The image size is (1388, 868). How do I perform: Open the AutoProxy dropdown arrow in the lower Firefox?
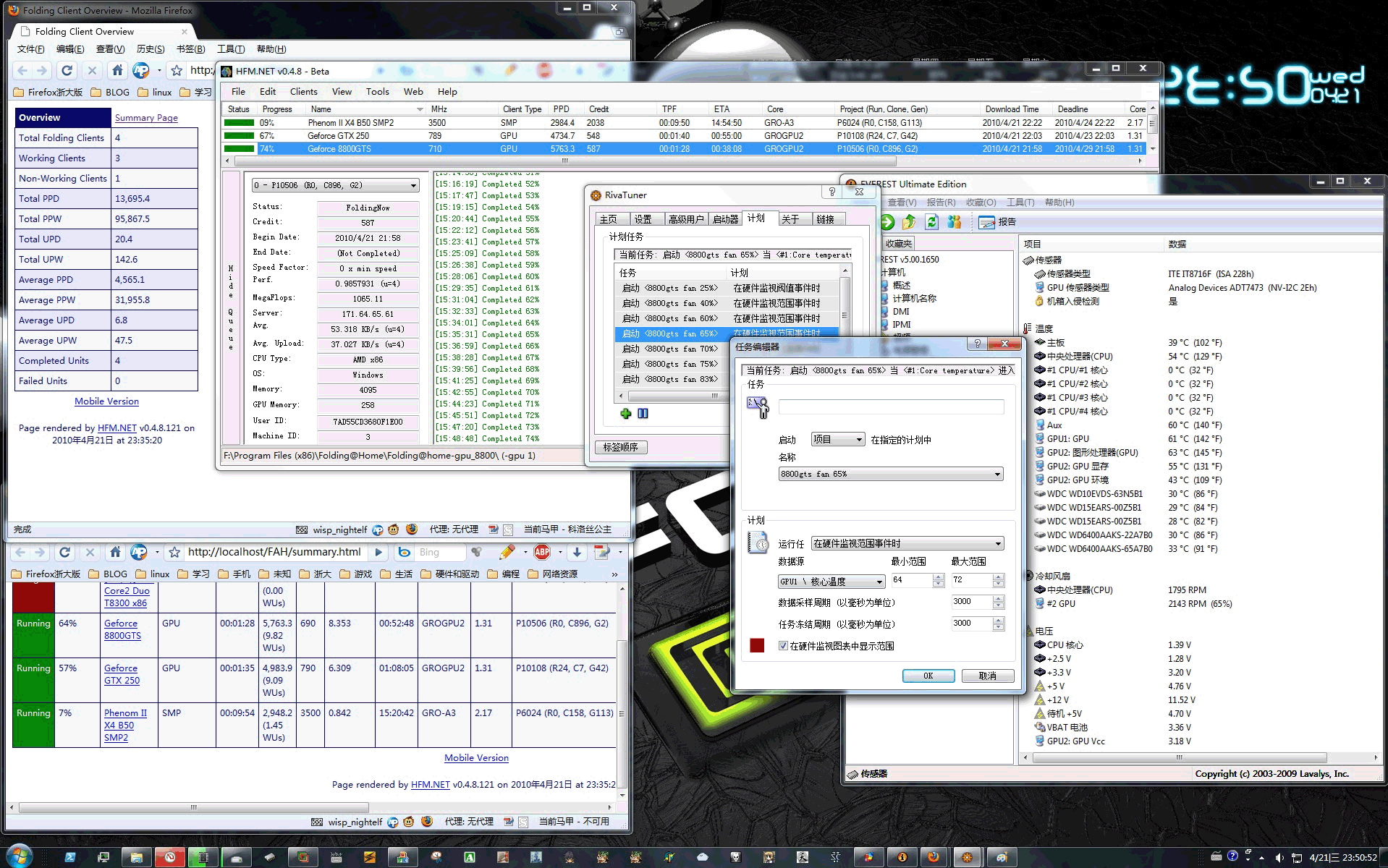coord(157,553)
